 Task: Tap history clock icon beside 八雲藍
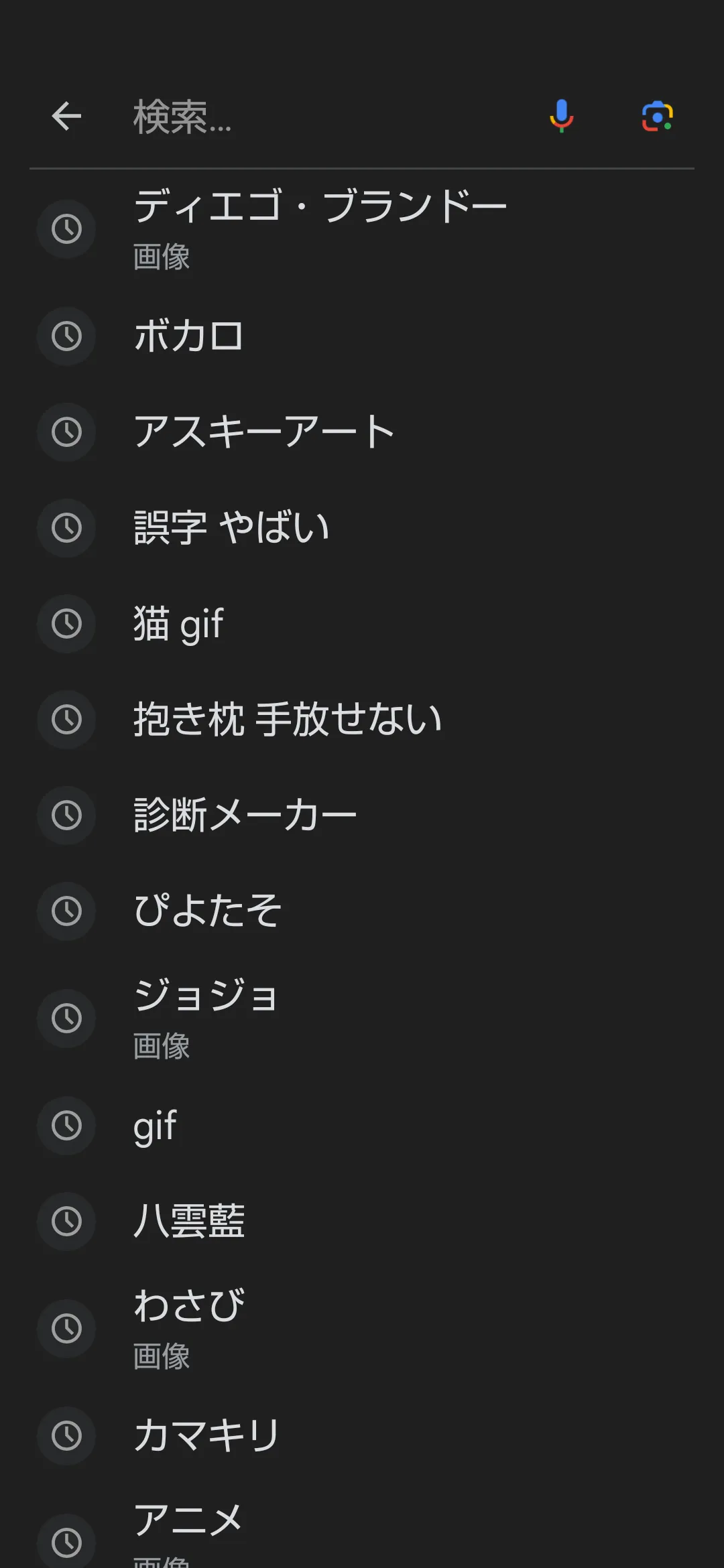point(66,1221)
